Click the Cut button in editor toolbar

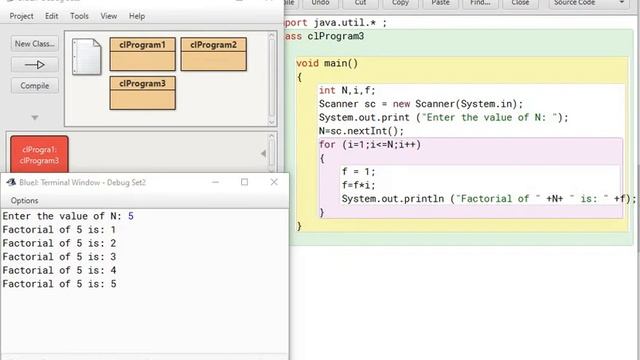pyautogui.click(x=360, y=3)
